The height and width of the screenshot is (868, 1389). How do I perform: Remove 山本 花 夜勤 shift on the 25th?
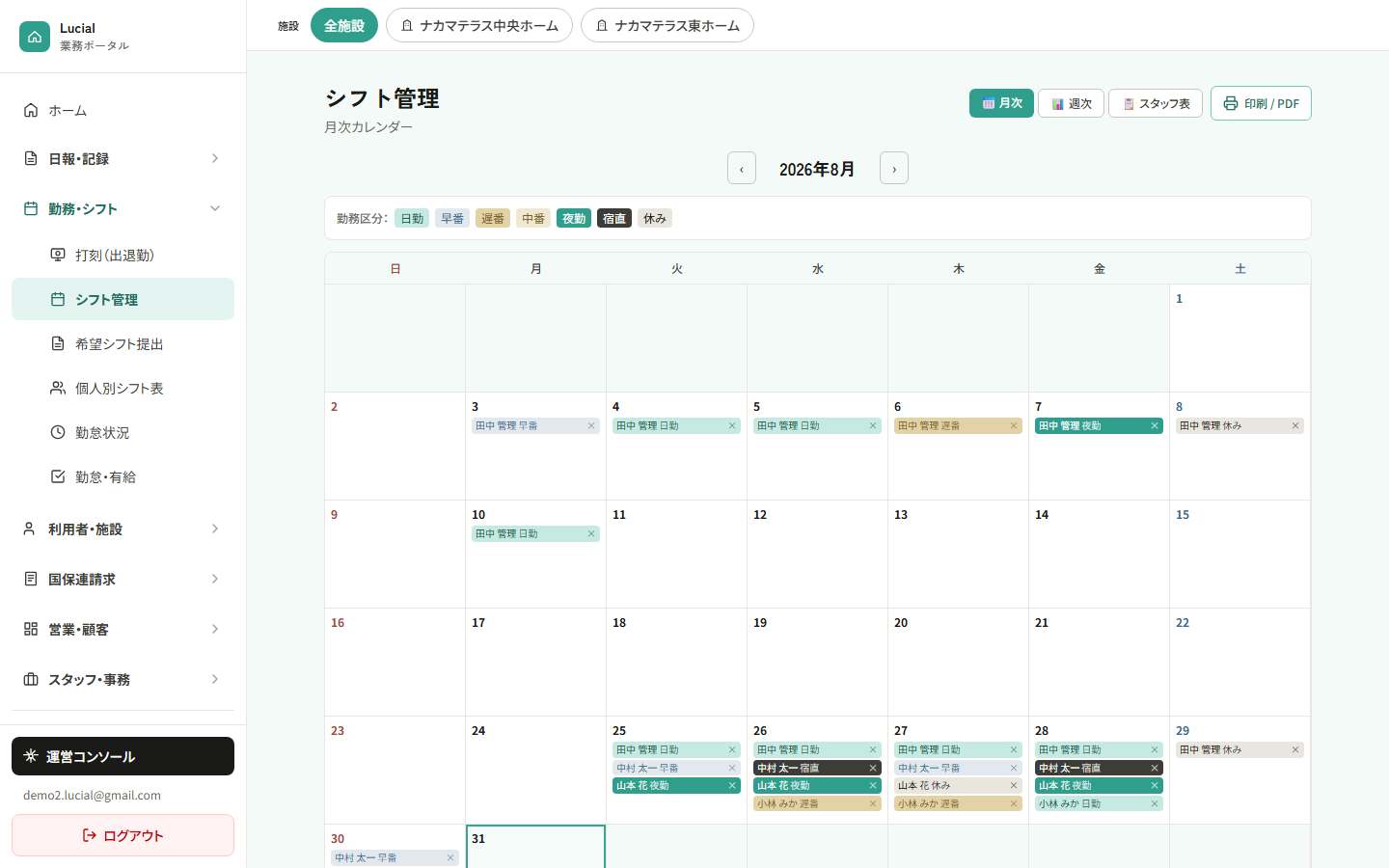[x=732, y=786]
